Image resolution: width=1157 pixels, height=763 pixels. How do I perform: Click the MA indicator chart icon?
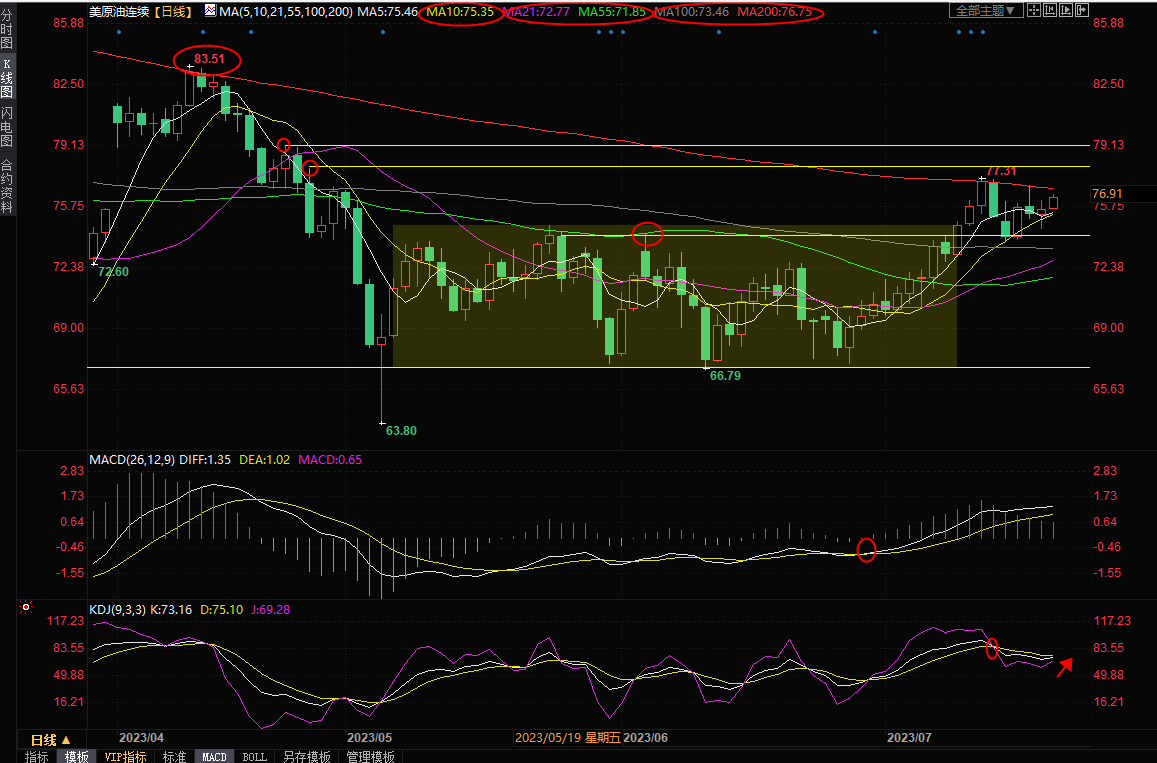pyautogui.click(x=209, y=11)
